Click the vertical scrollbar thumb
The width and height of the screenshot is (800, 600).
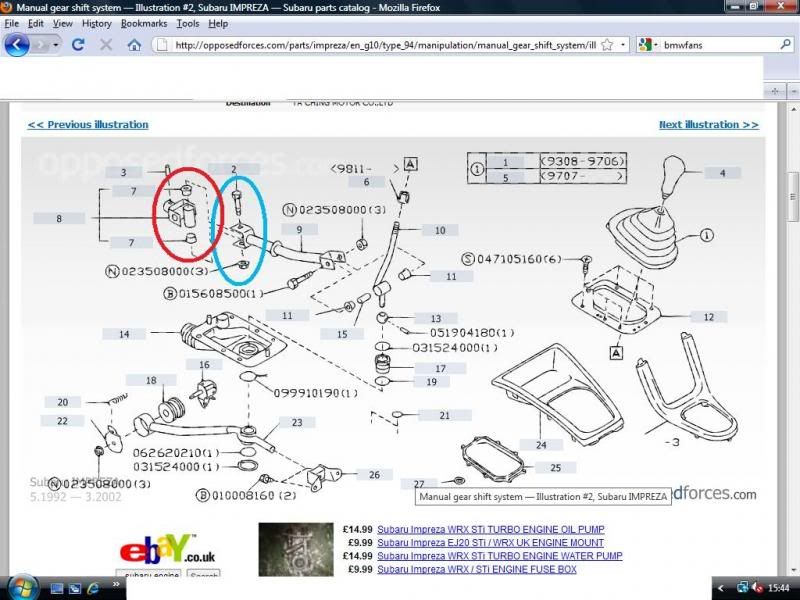793,196
